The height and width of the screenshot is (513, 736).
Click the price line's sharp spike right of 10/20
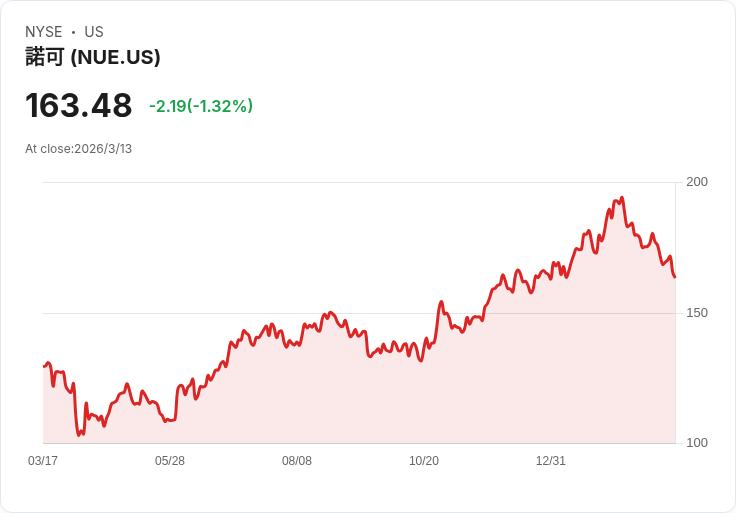(x=441, y=301)
